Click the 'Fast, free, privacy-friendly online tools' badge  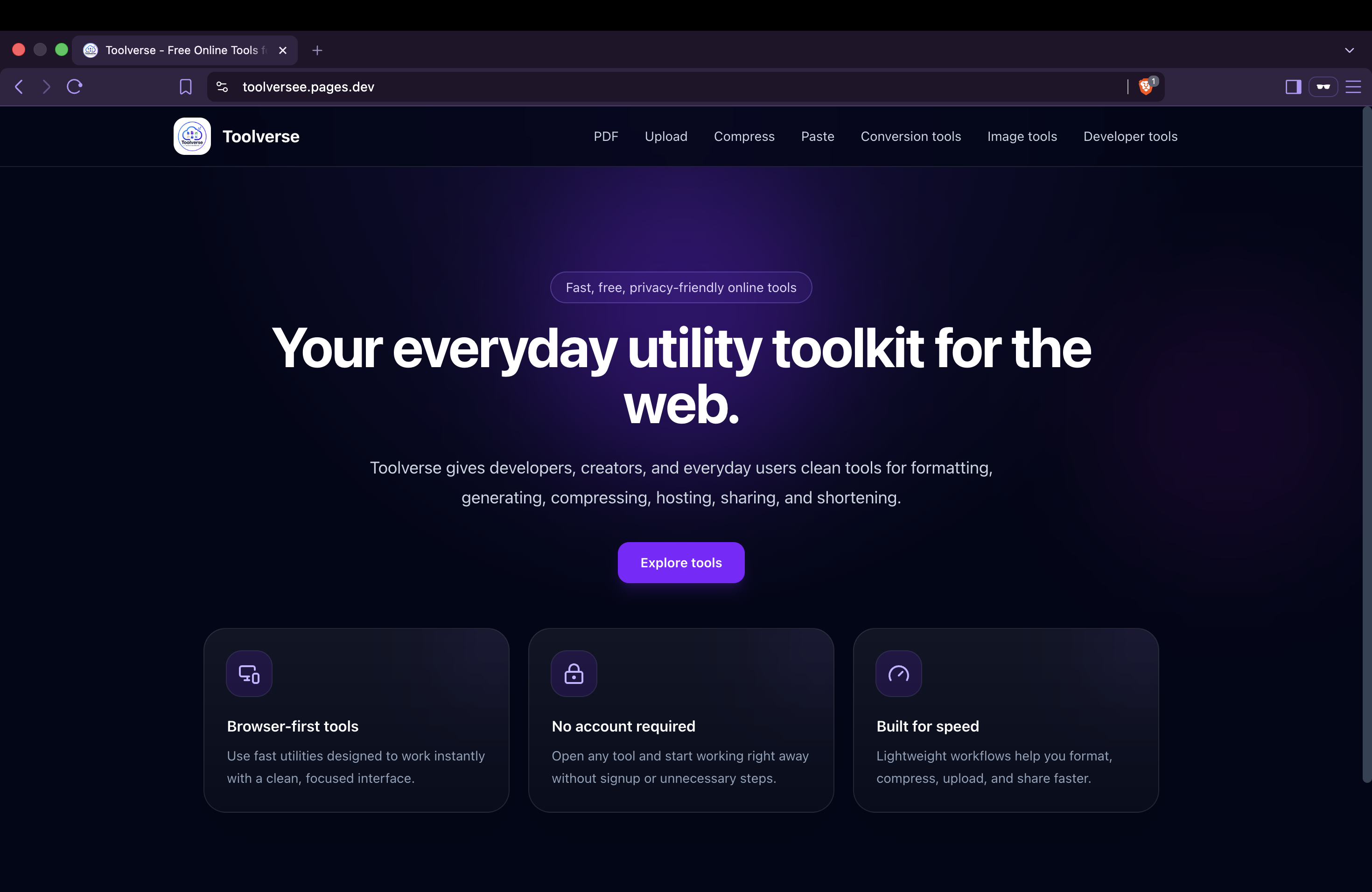click(681, 287)
